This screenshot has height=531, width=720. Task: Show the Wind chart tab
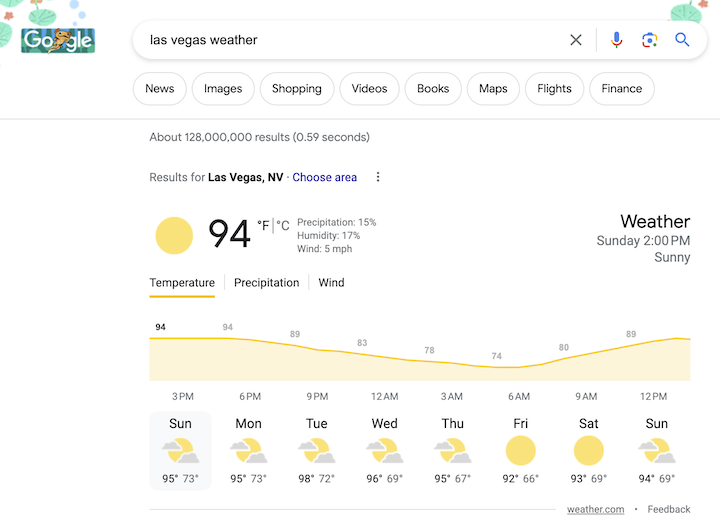pos(331,282)
